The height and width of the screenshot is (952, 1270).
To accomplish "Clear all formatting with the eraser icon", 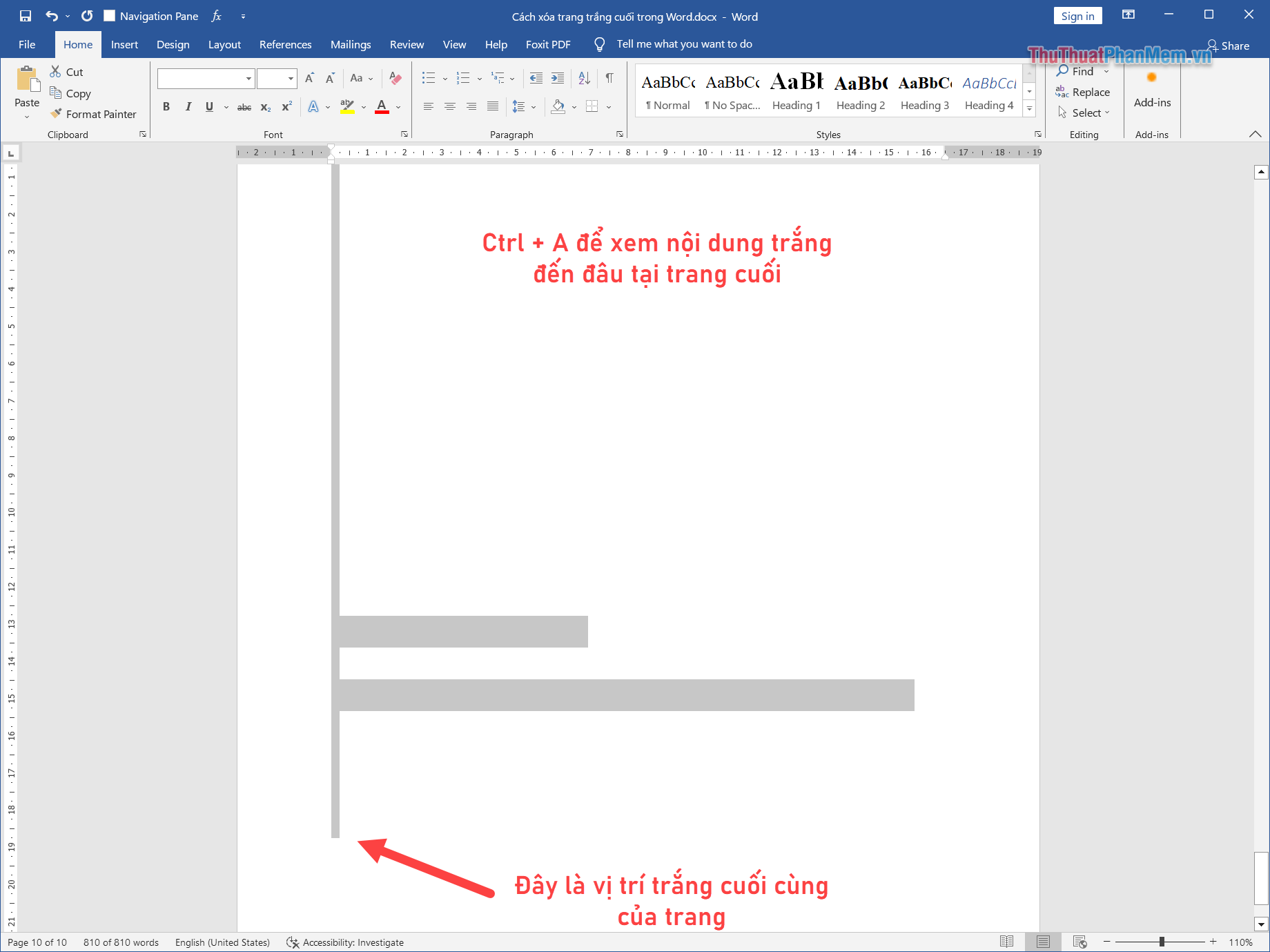I will point(394,78).
